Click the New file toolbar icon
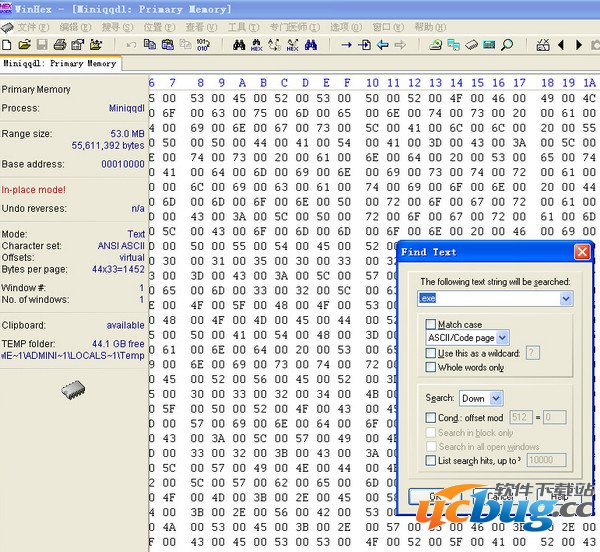 coord(8,45)
